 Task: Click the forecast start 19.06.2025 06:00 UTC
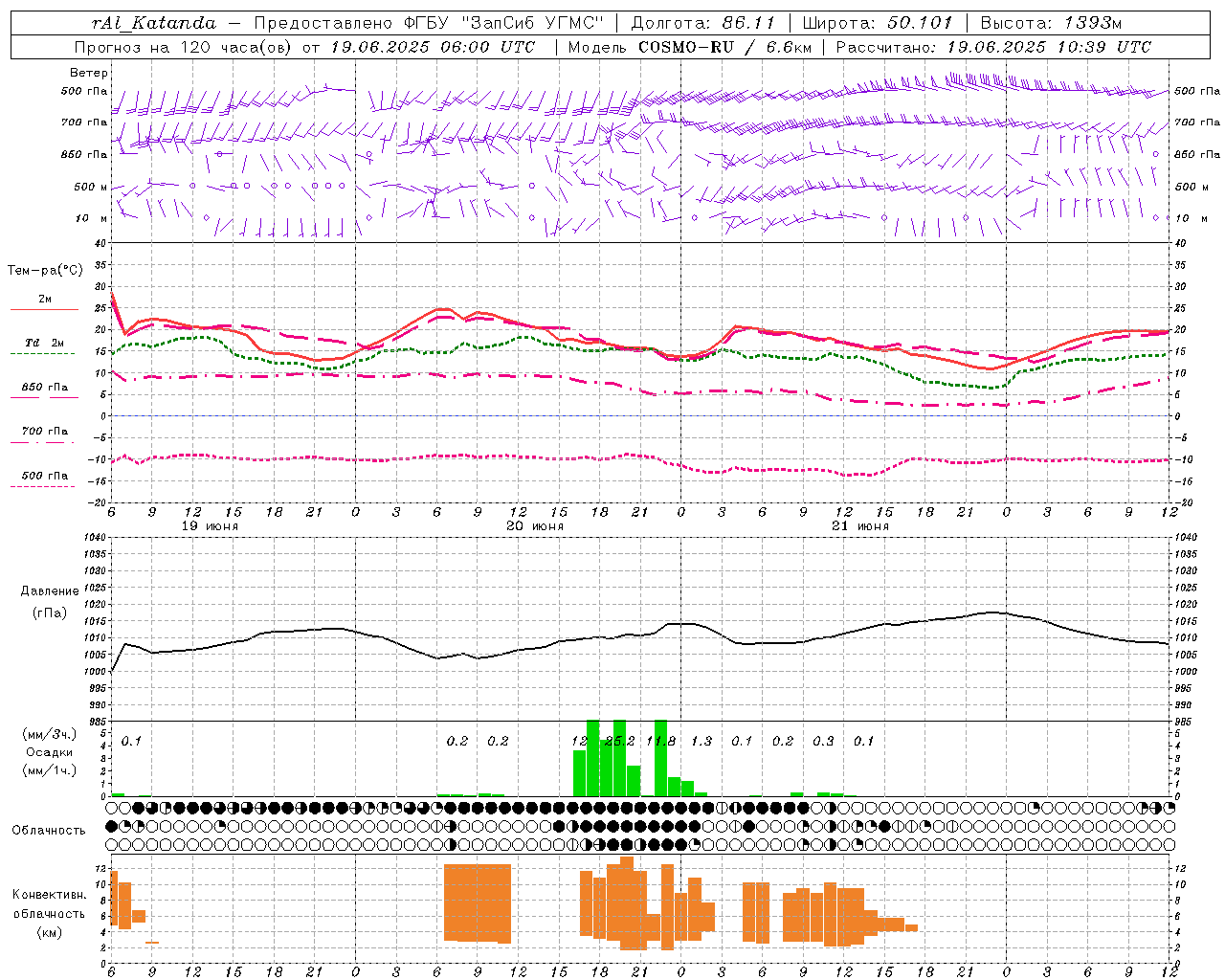point(433,47)
